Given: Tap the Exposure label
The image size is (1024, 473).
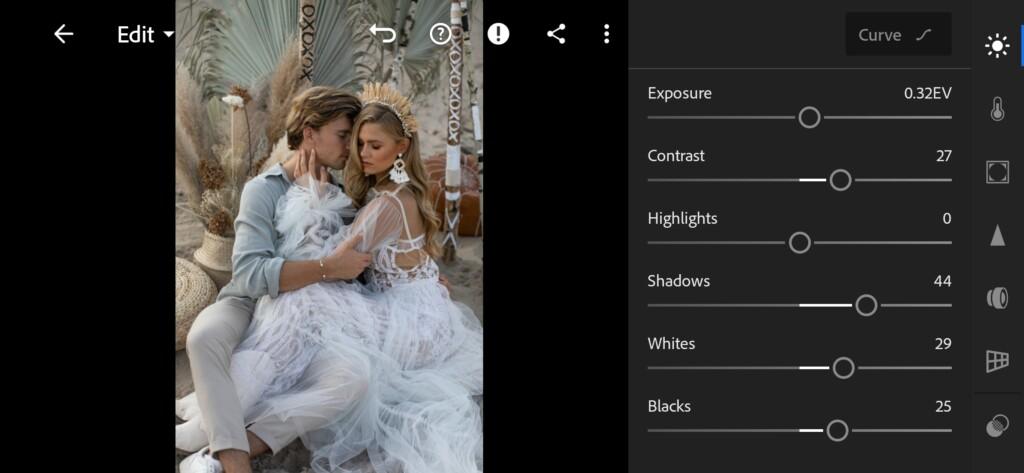Looking at the screenshot, I should point(680,93).
